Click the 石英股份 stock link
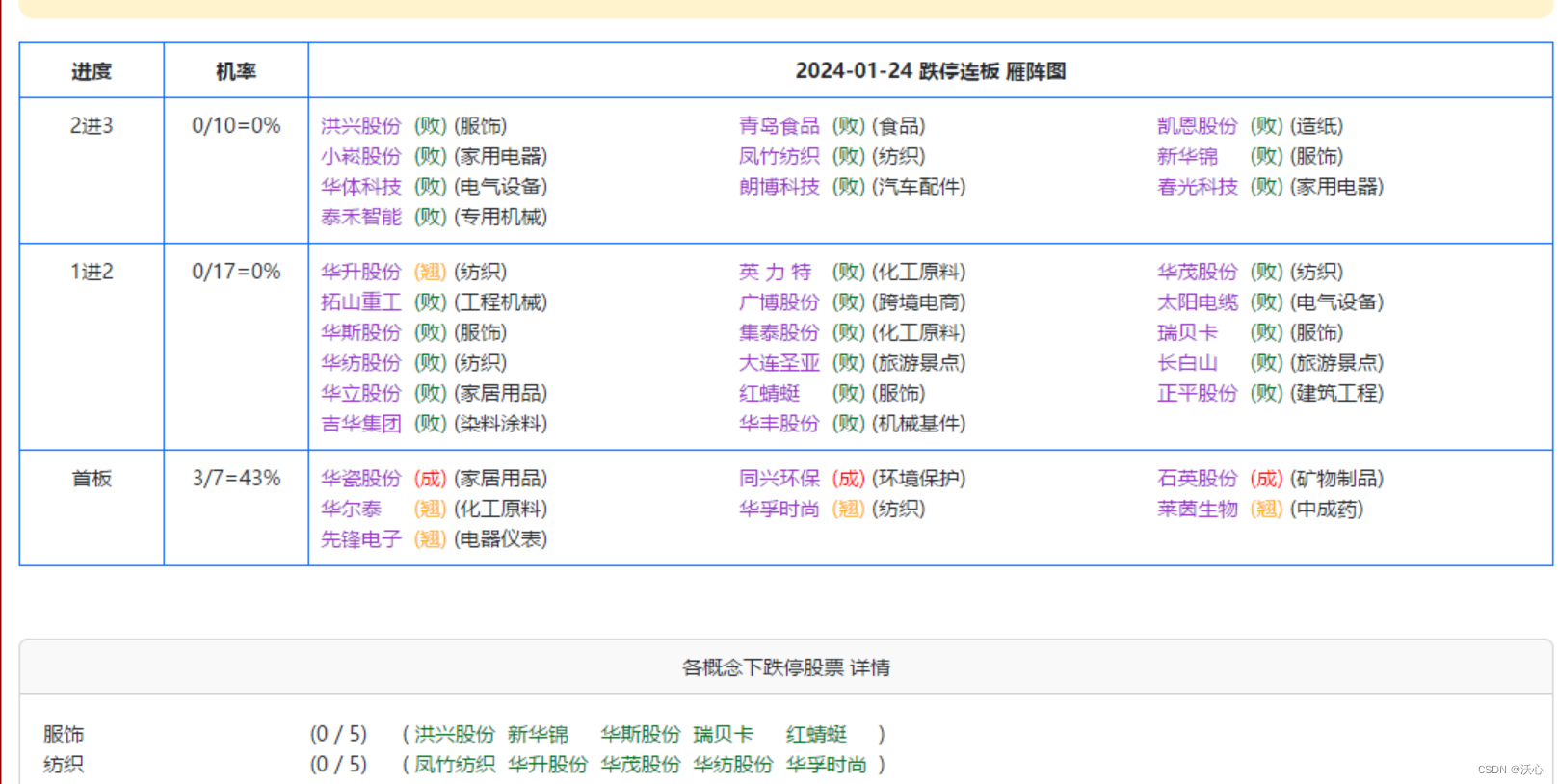This screenshot has height=784, width=1558. (1198, 479)
